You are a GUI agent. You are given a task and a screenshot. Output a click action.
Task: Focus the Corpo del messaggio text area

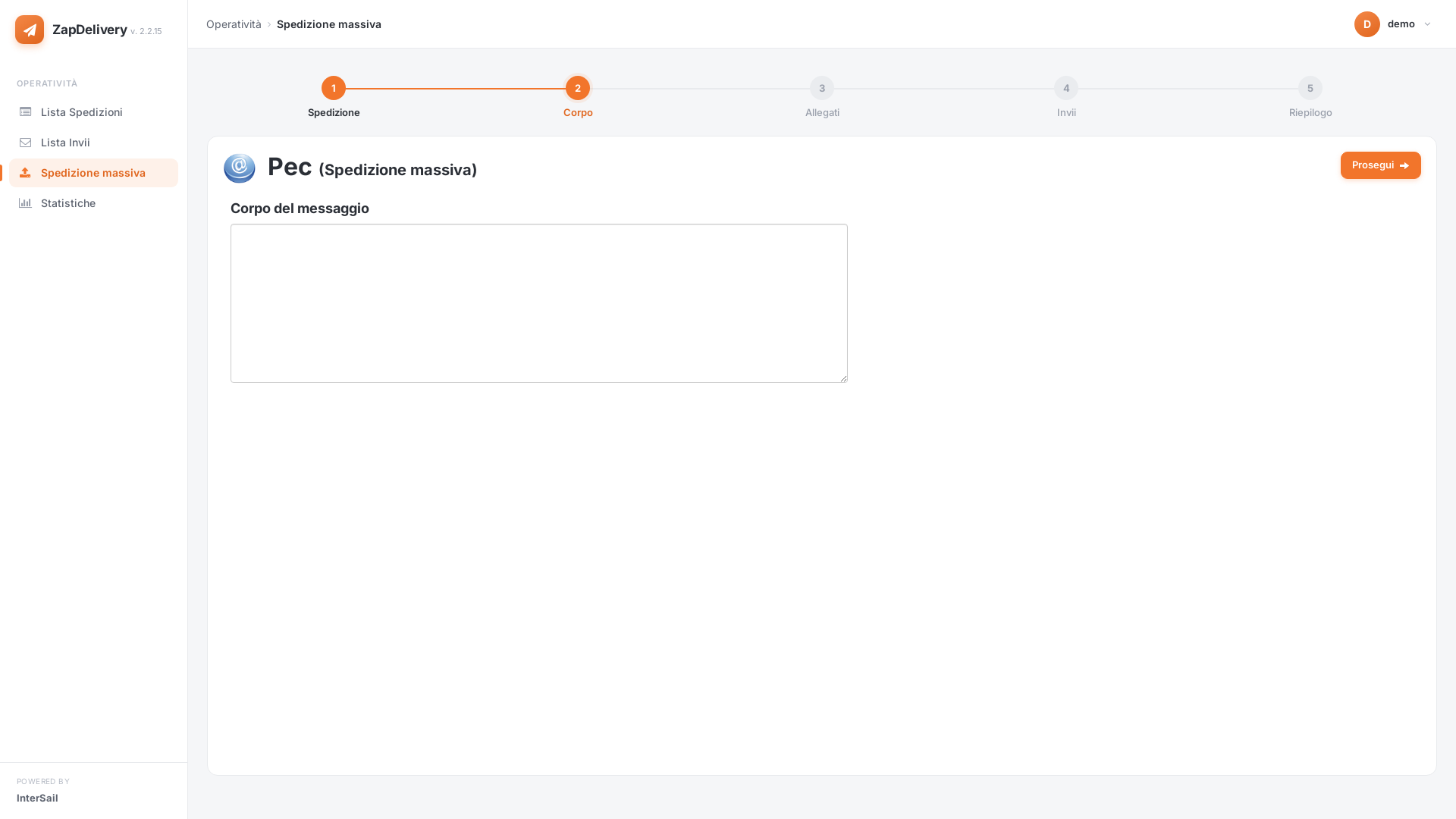point(539,303)
